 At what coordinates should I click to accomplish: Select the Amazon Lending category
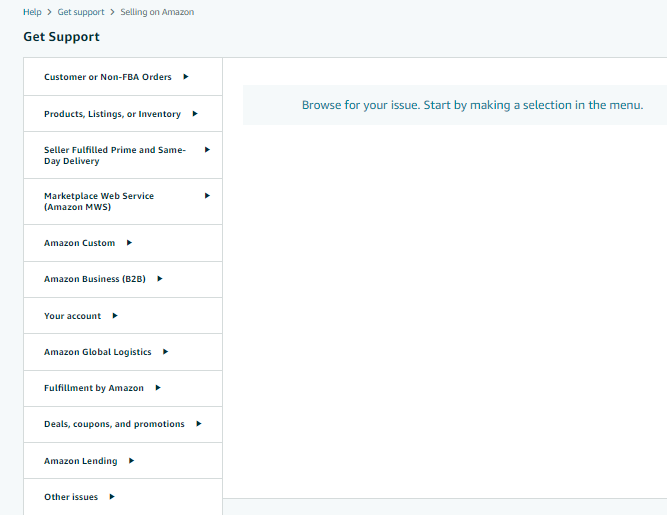click(x=123, y=461)
